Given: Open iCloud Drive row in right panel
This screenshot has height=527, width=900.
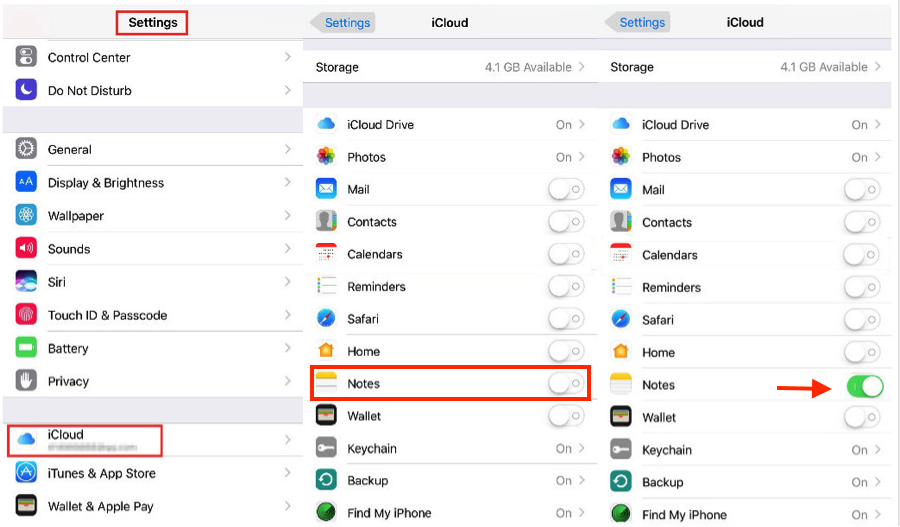Looking at the screenshot, I should 744,125.
